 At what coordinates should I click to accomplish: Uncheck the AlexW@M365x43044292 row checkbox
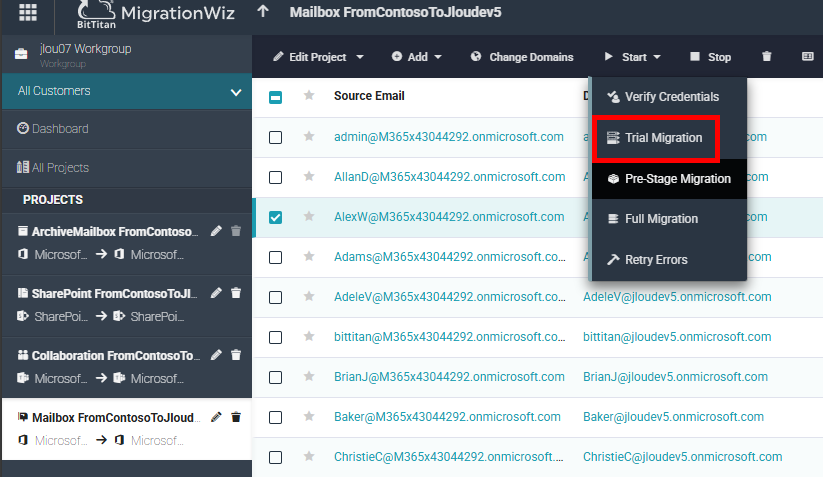[276, 217]
